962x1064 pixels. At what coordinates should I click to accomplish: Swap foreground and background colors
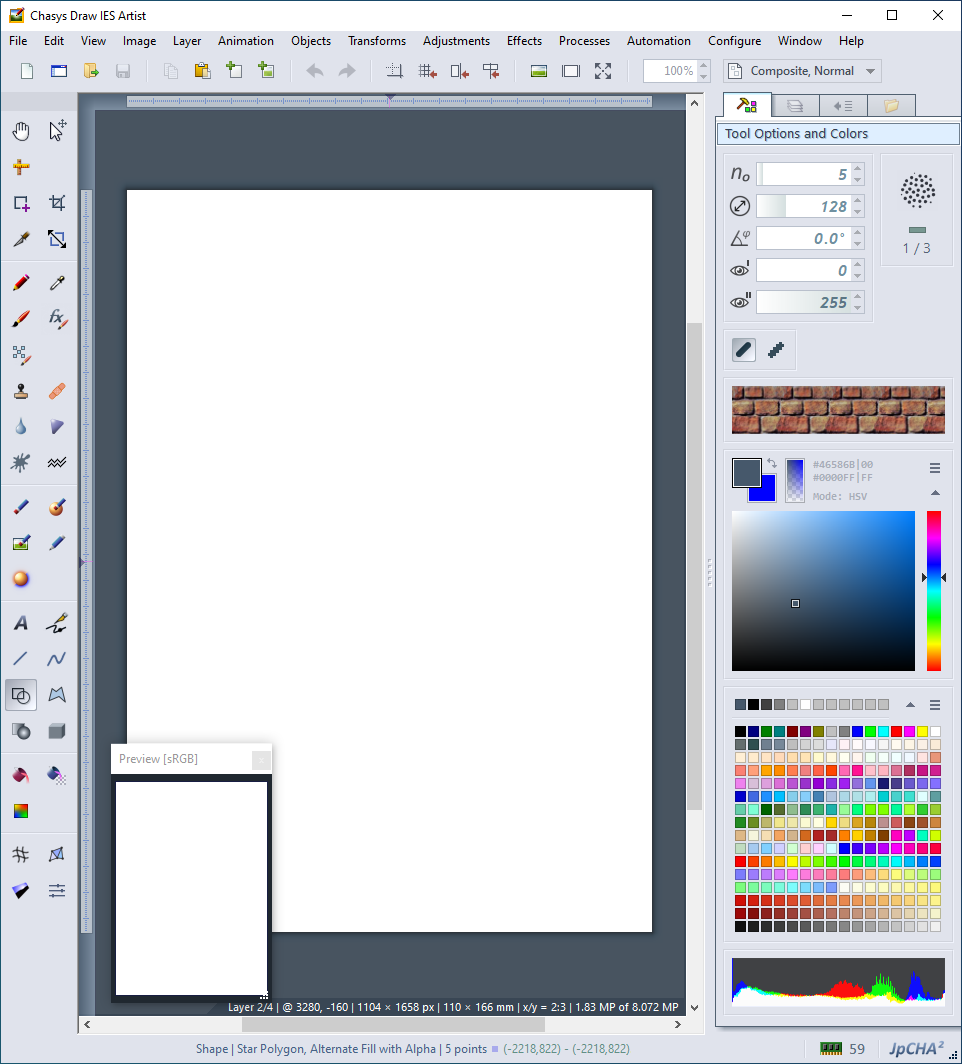[x=772, y=464]
